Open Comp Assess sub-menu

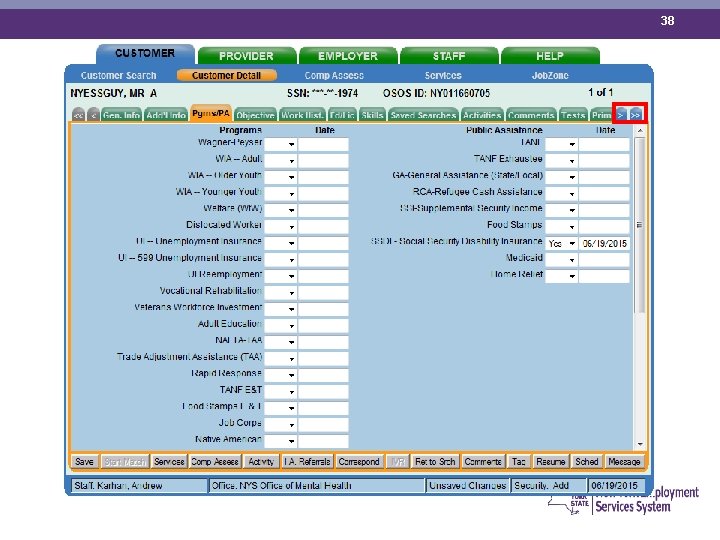[334, 75]
